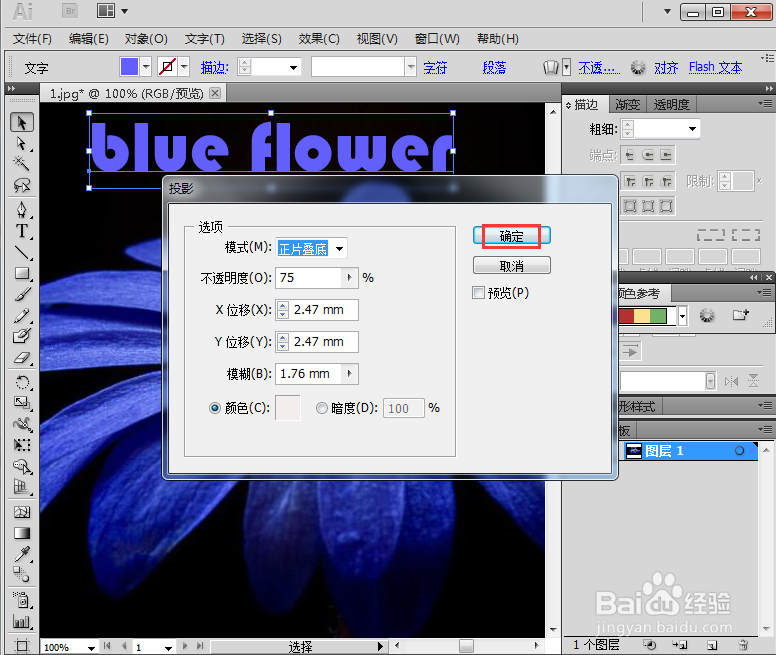Click the Cancel button in drop shadow dialog

pos(511,266)
